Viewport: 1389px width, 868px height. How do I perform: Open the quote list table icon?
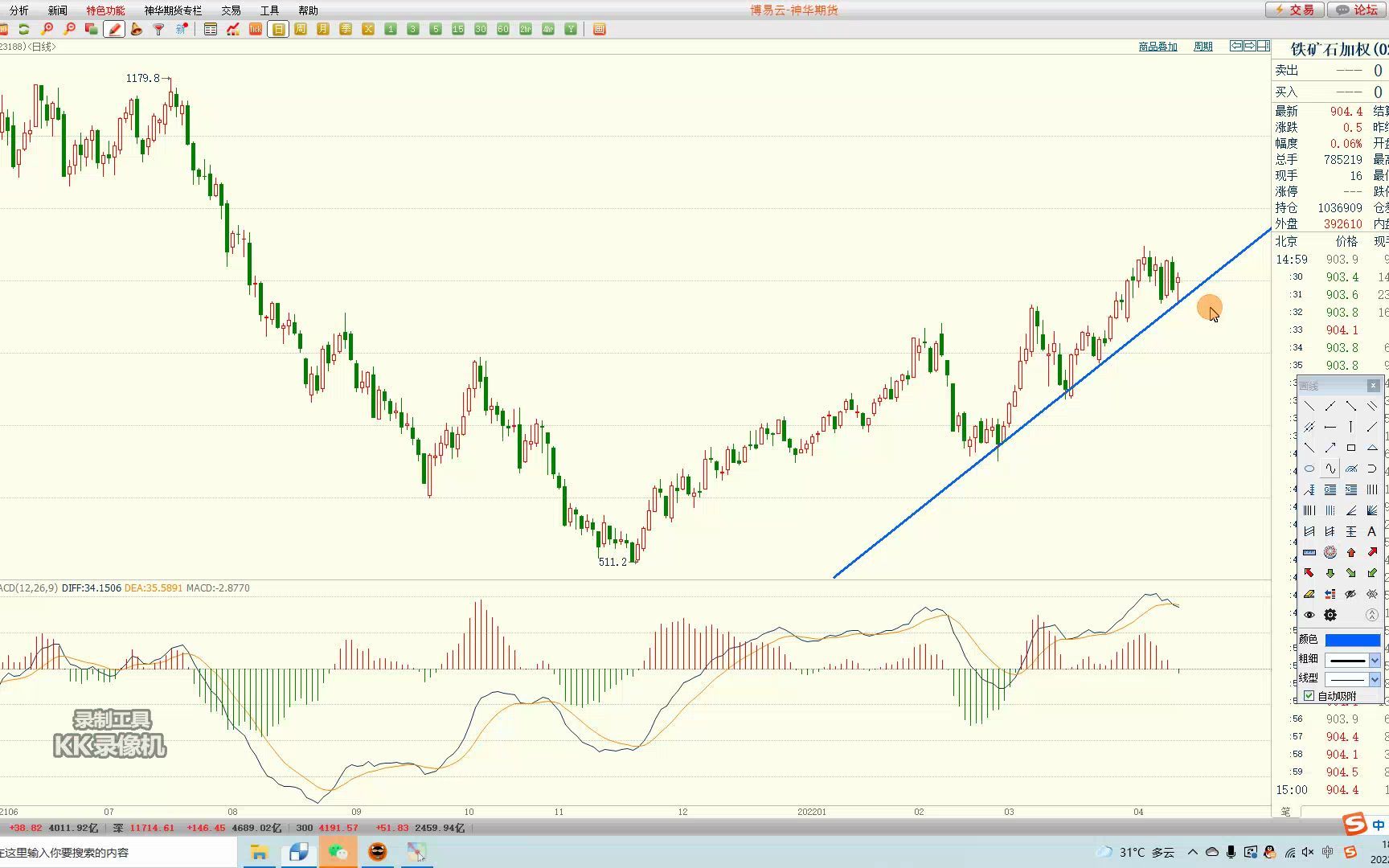(x=211, y=29)
